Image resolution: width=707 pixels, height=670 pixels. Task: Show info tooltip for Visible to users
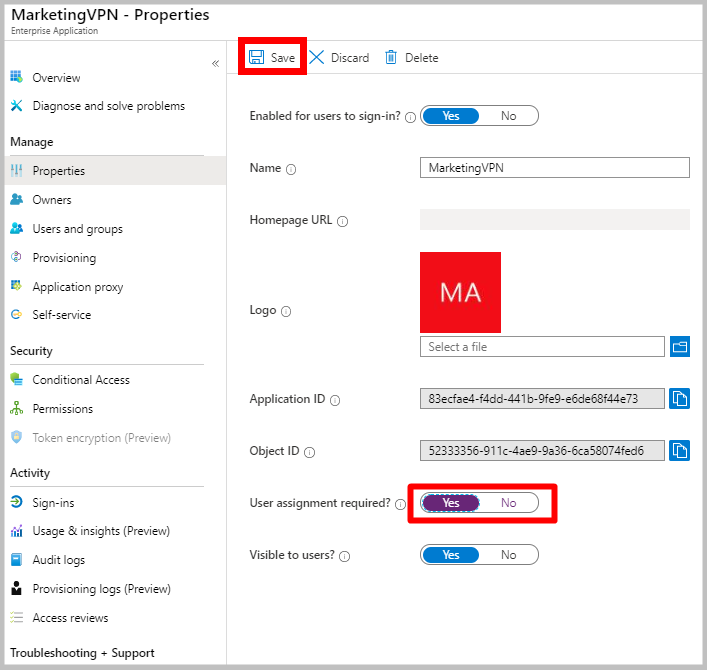coord(344,556)
